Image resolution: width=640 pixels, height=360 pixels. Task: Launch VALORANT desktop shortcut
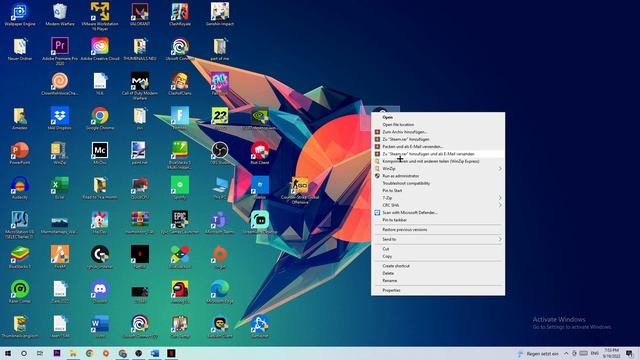click(x=140, y=15)
